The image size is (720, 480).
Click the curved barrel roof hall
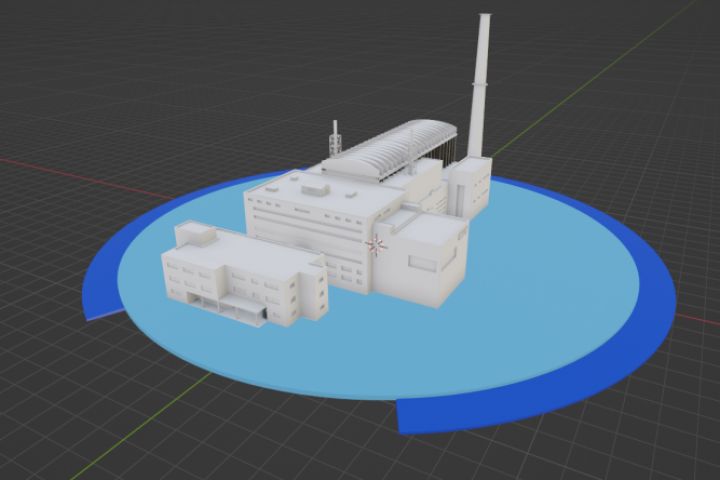390,151
